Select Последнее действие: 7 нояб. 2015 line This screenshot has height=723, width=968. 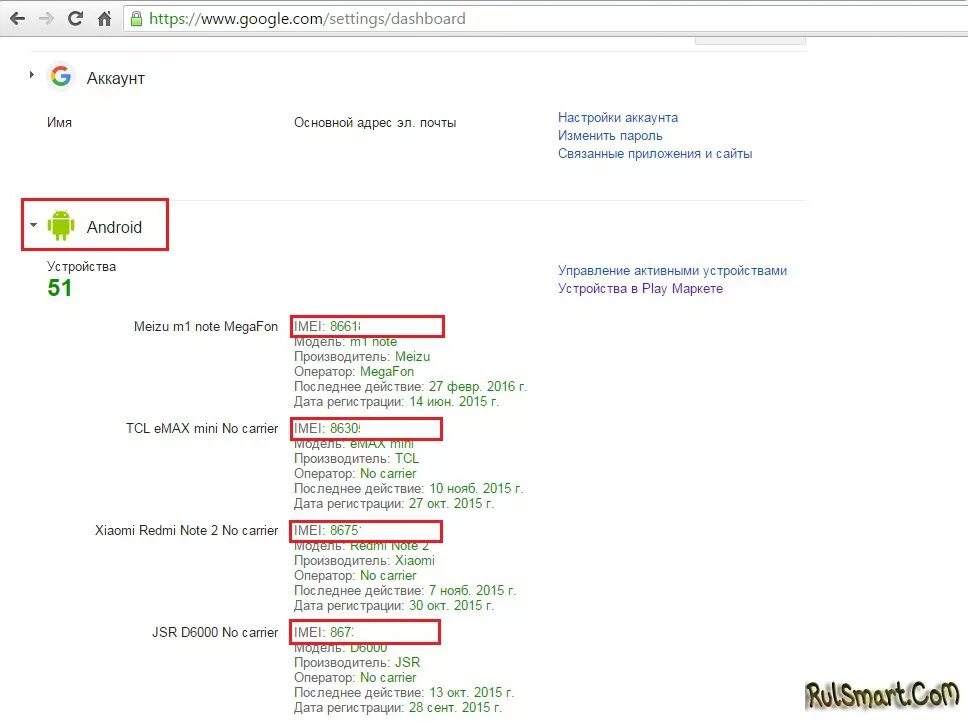[x=405, y=590]
